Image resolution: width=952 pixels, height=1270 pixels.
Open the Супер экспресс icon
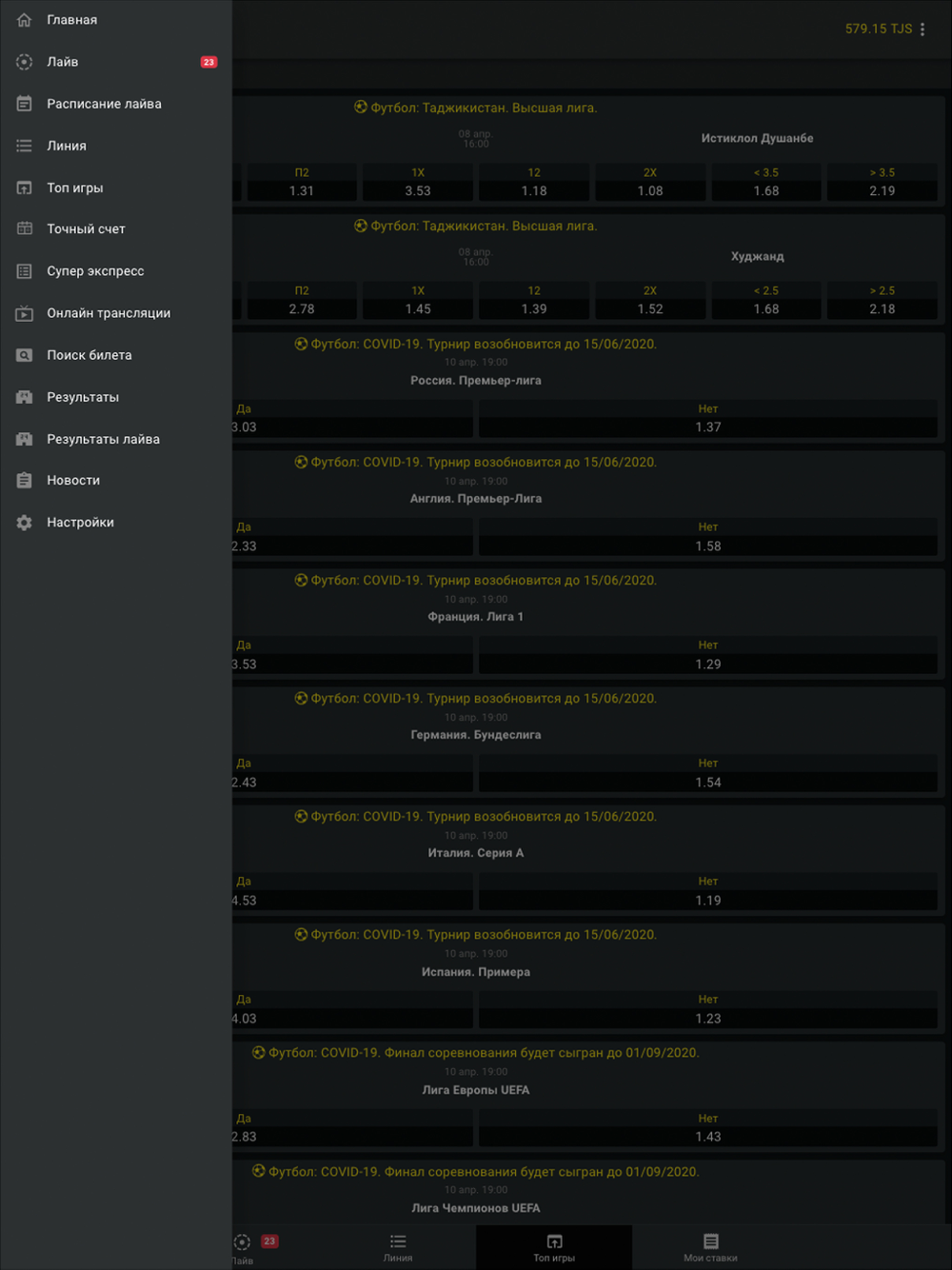(x=25, y=271)
